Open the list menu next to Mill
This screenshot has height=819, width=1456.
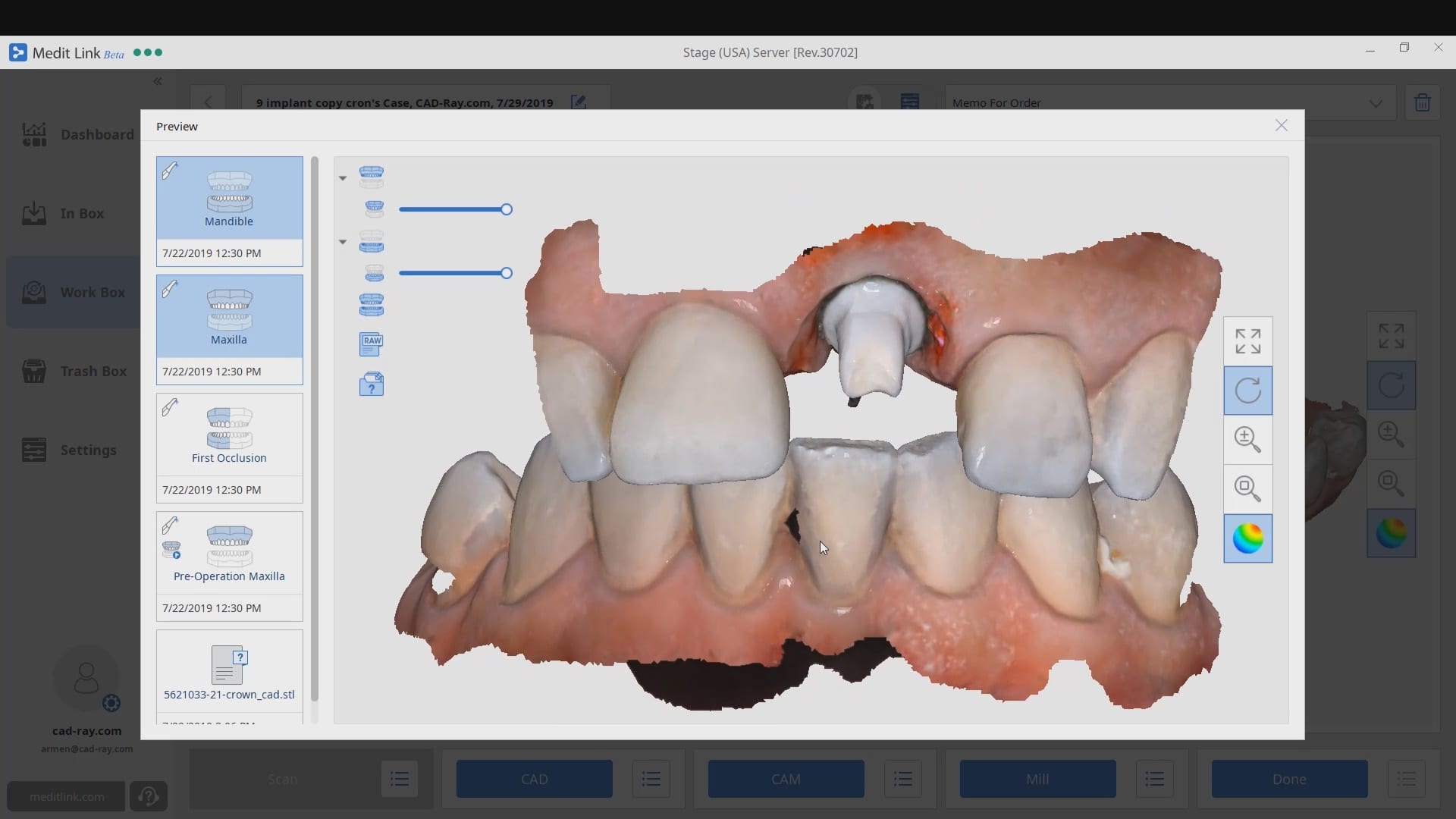[1154, 779]
